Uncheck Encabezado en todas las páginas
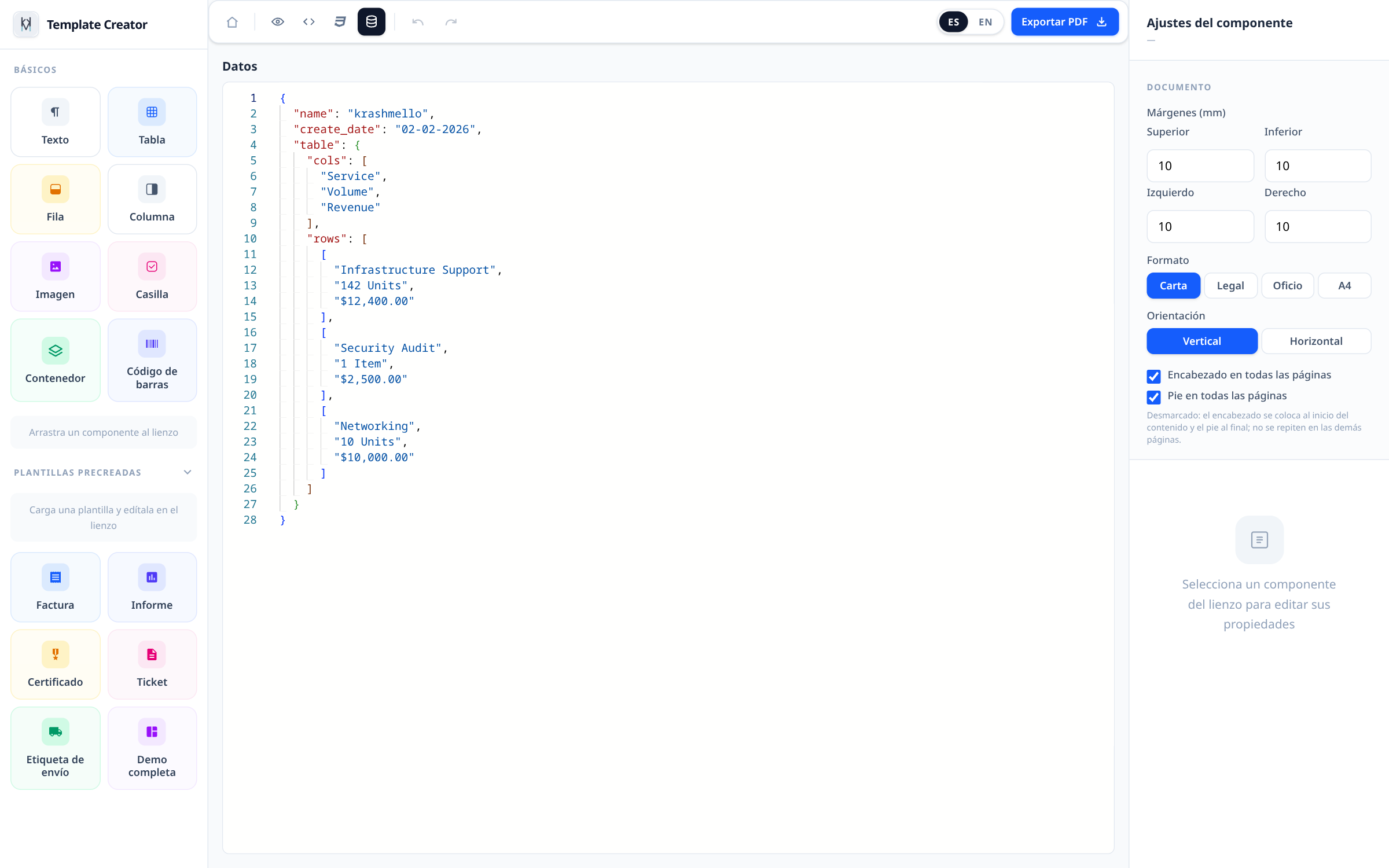Screen dimensions: 1389x868 (1153, 376)
